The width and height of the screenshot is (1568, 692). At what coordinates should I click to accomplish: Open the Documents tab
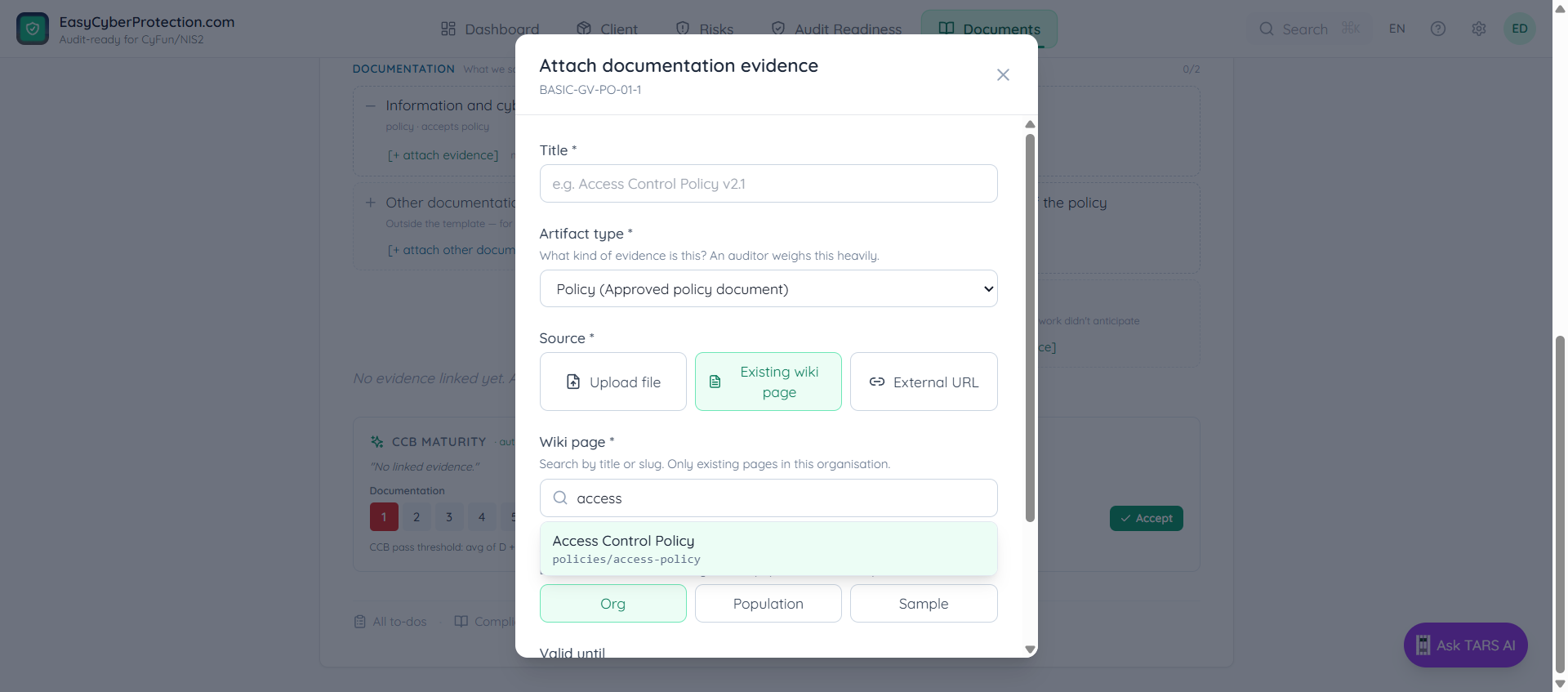pyautogui.click(x=989, y=29)
